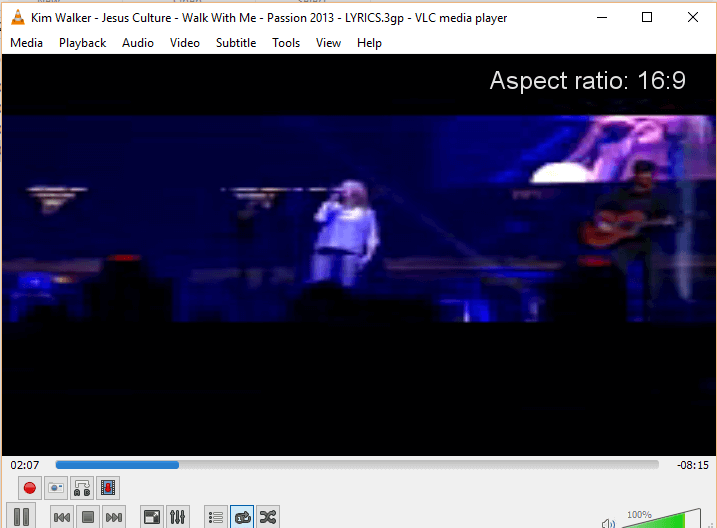Close the VLC media player window
This screenshot has width=717, height=528.
point(693,17)
